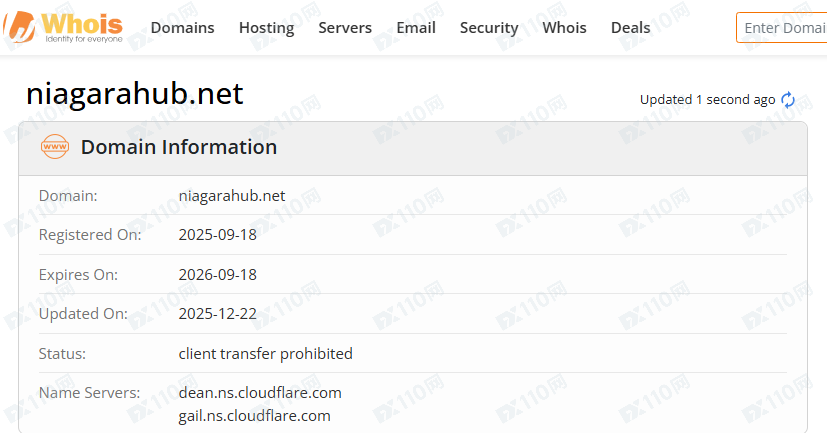
Task: Select Email in the navigation bar
Action: (416, 28)
